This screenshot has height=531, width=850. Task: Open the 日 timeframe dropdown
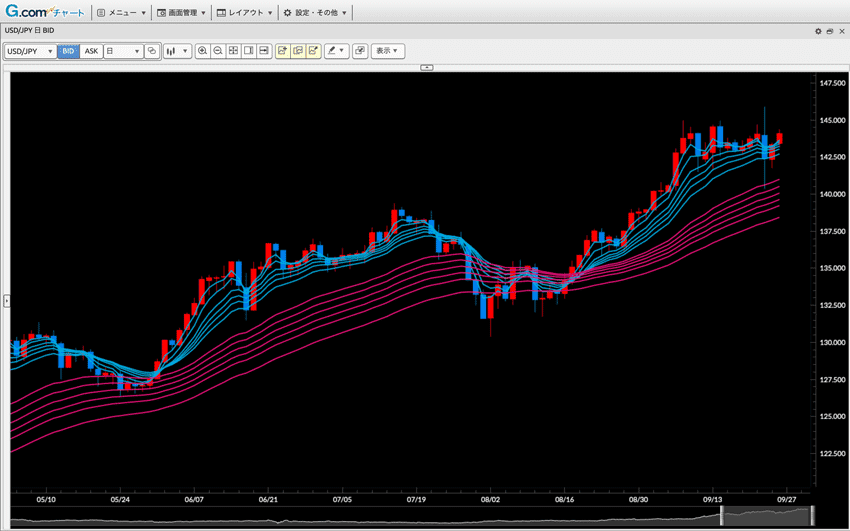124,51
